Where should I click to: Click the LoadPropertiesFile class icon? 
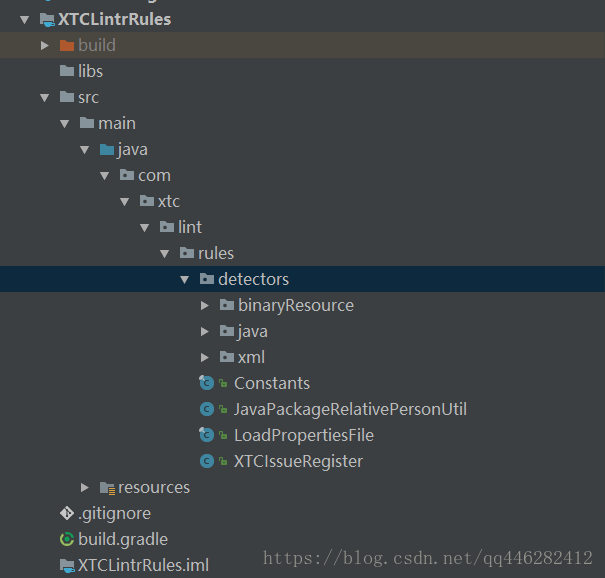click(207, 435)
